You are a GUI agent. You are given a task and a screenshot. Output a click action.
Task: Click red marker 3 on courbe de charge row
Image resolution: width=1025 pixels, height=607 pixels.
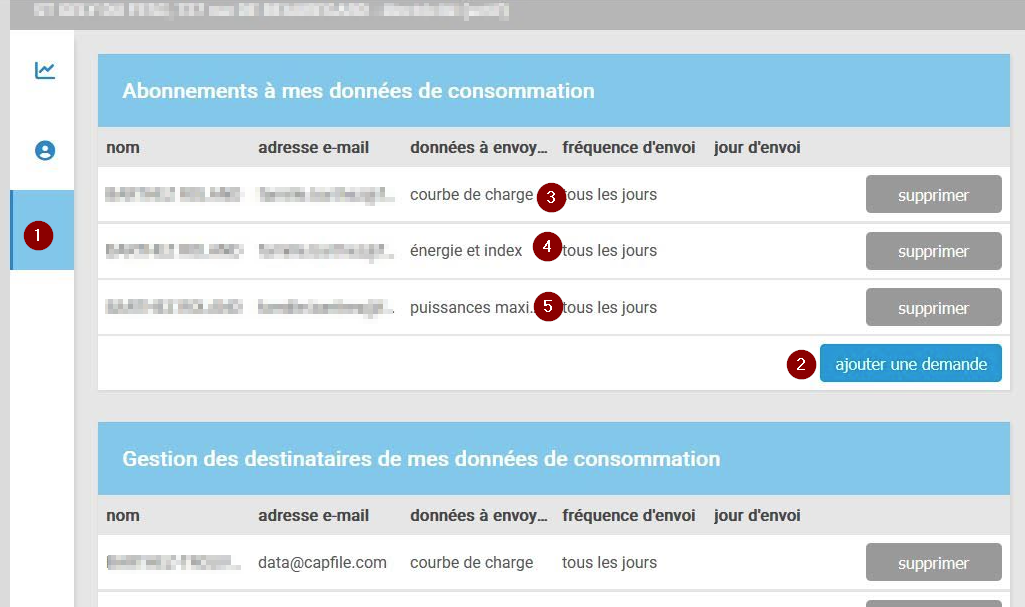[551, 198]
